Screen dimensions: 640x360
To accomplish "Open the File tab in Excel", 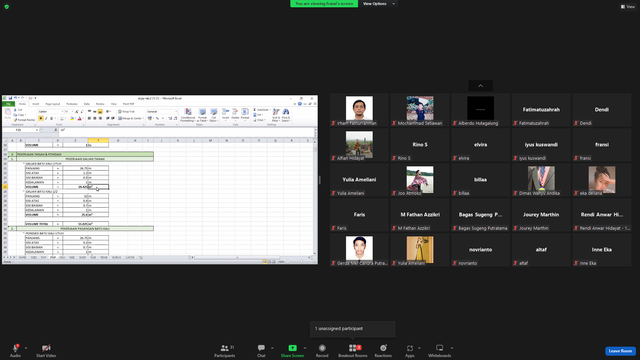I will (8, 104).
